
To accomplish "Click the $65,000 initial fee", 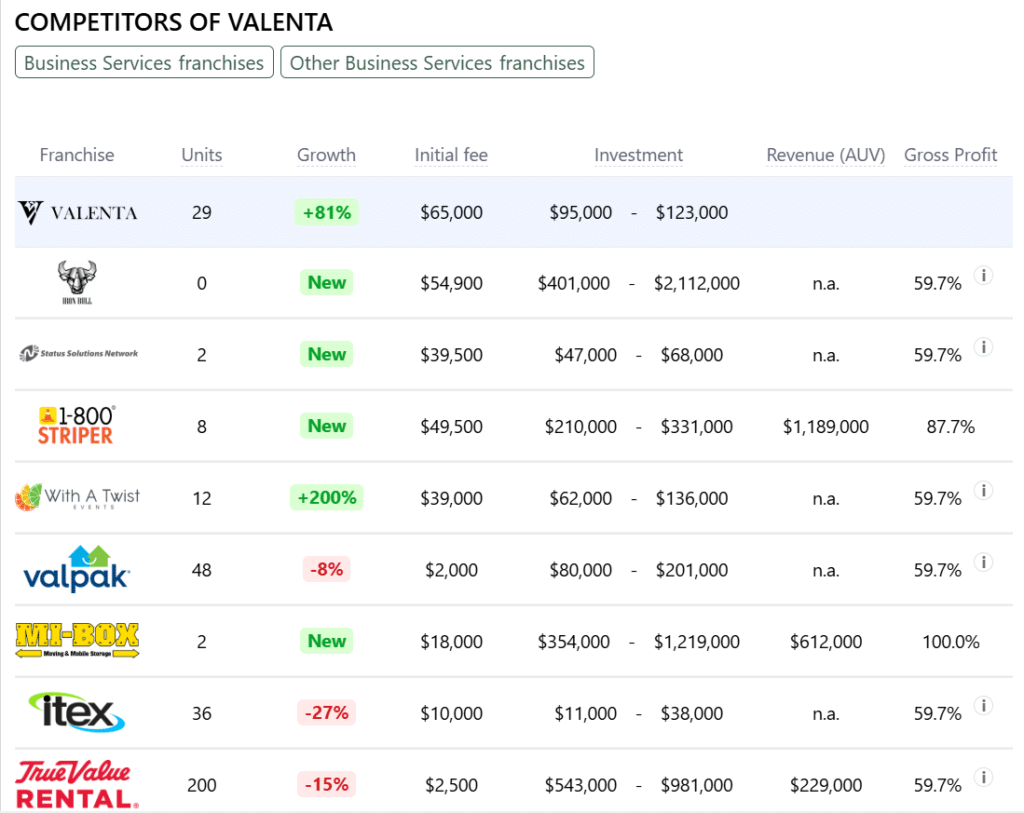I will [451, 213].
